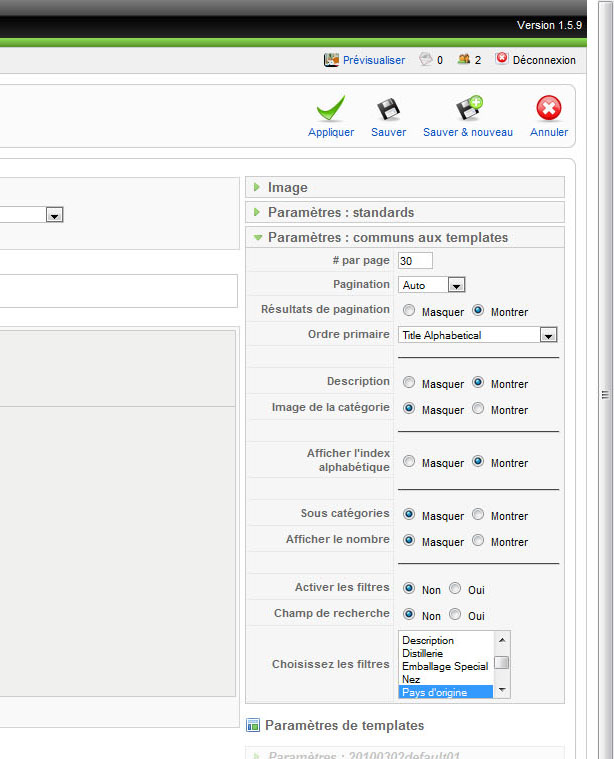Click the messages icon showing 0

click(x=426, y=59)
